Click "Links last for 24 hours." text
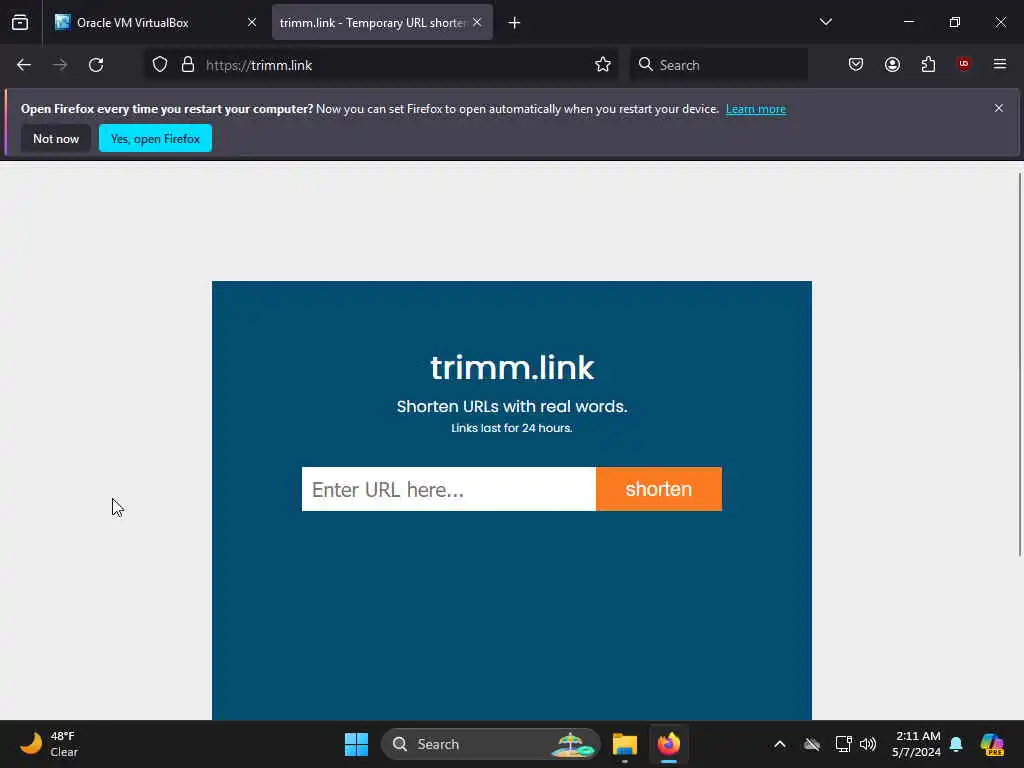Viewport: 1024px width, 768px height. pyautogui.click(x=512, y=428)
